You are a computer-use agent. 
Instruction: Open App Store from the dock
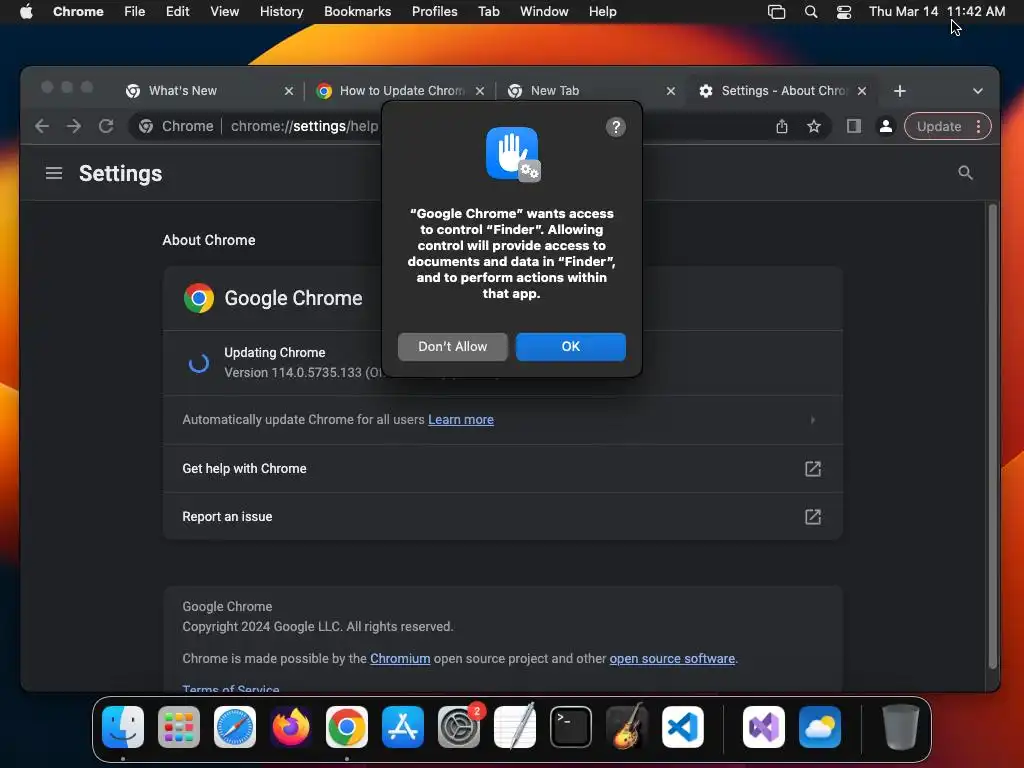(403, 727)
